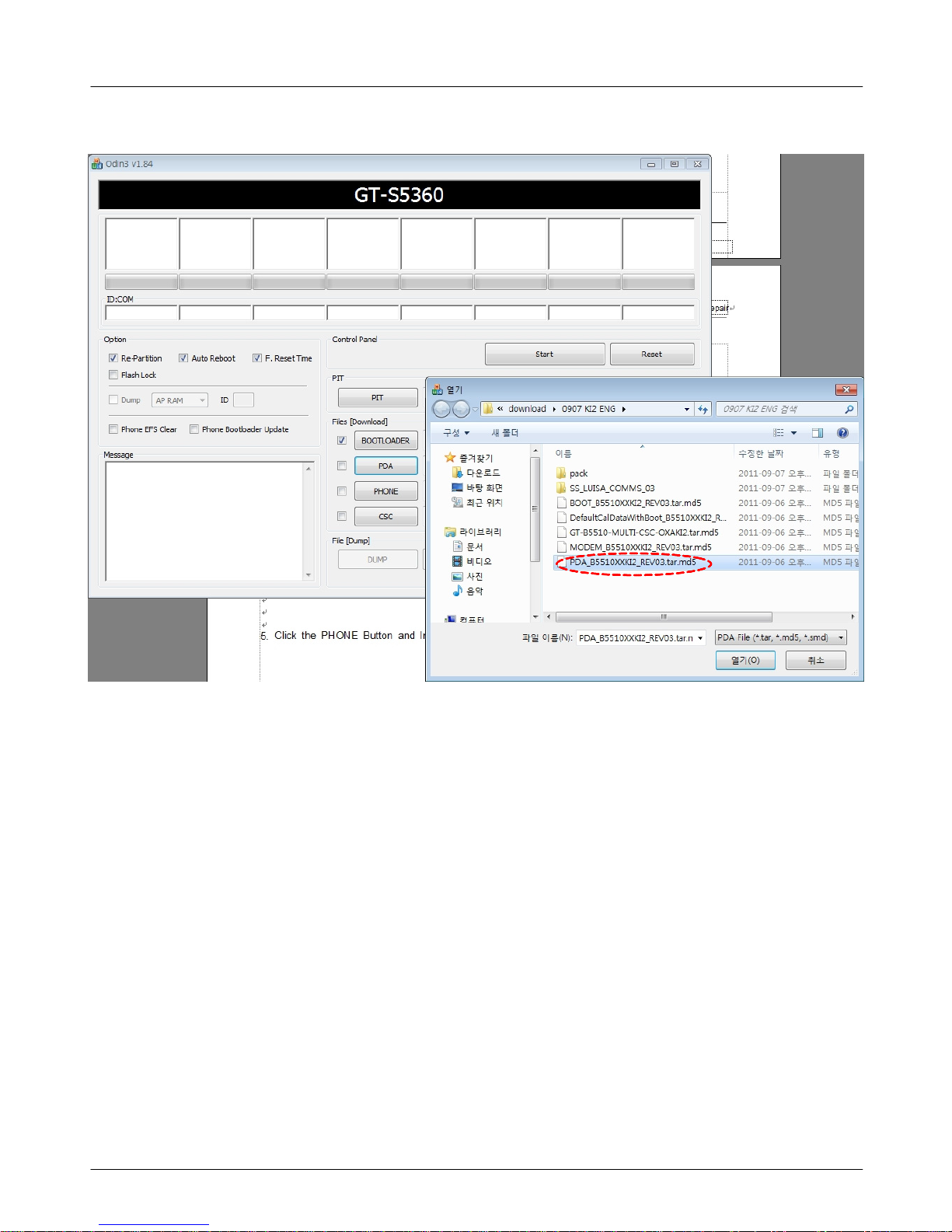The image size is (952, 1232).
Task: Change view with the view-mode icon
Action: coord(778,433)
